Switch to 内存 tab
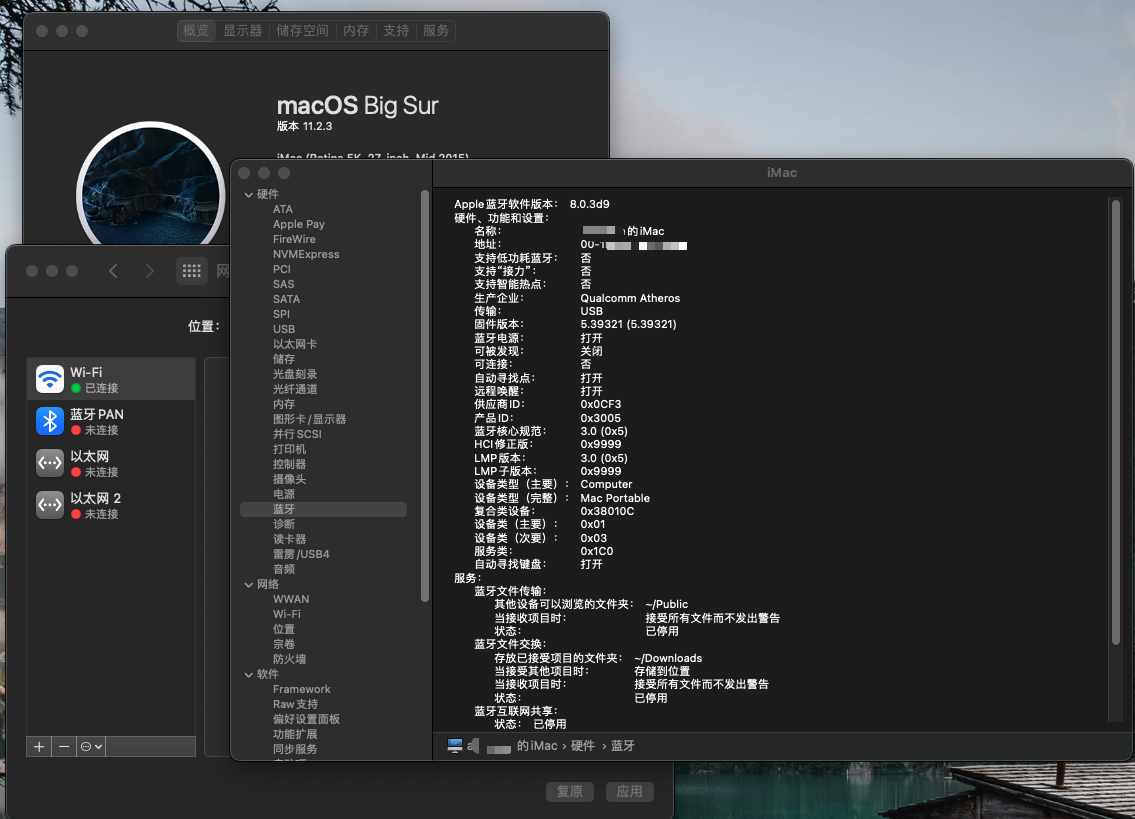Viewport: 1135px width, 819px height. point(356,30)
